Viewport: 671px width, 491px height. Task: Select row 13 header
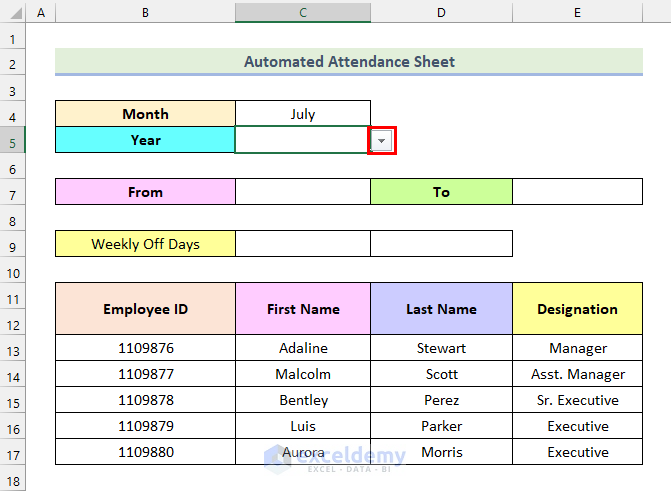[12, 348]
